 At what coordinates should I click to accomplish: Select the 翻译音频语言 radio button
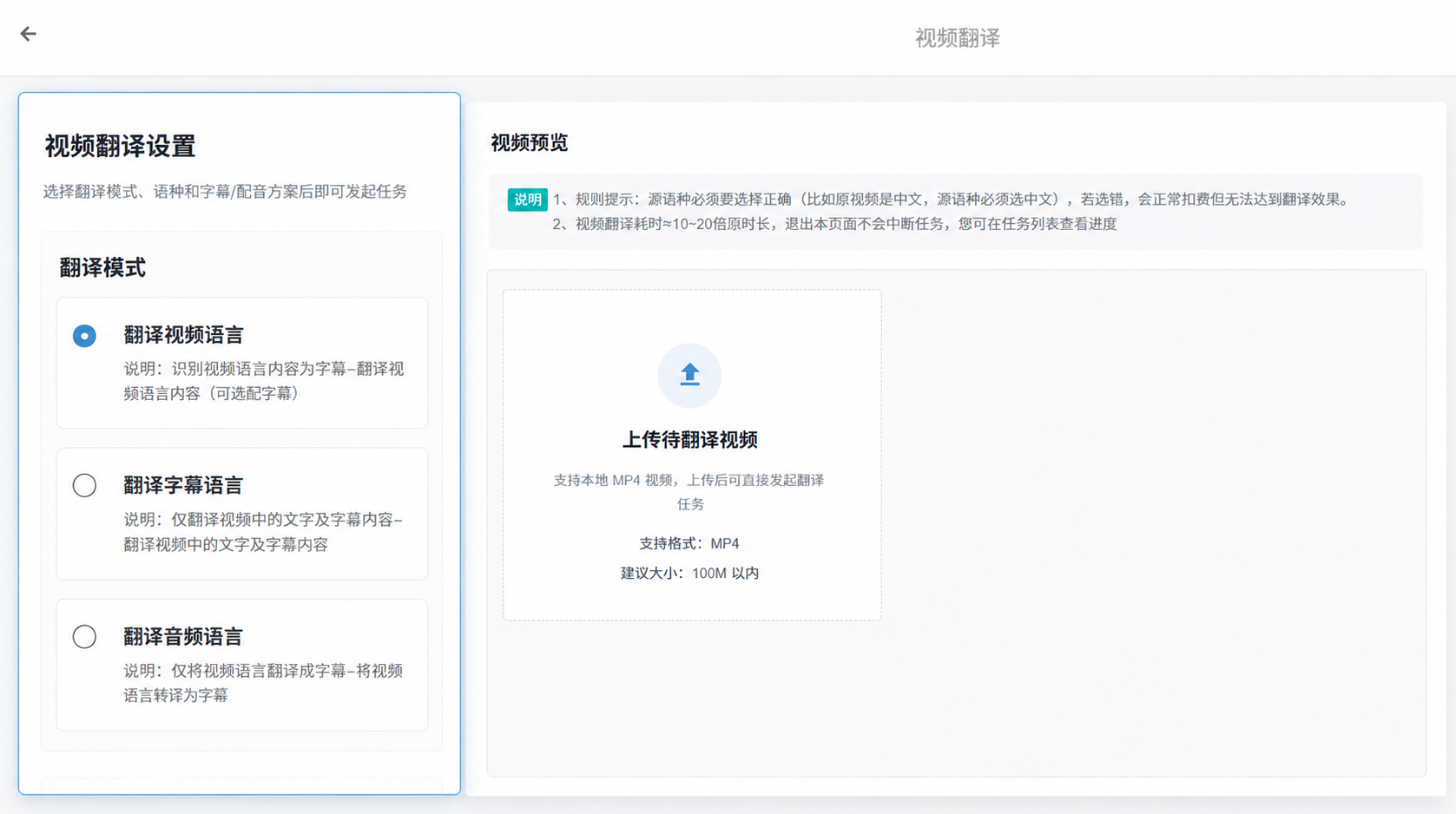(x=84, y=637)
